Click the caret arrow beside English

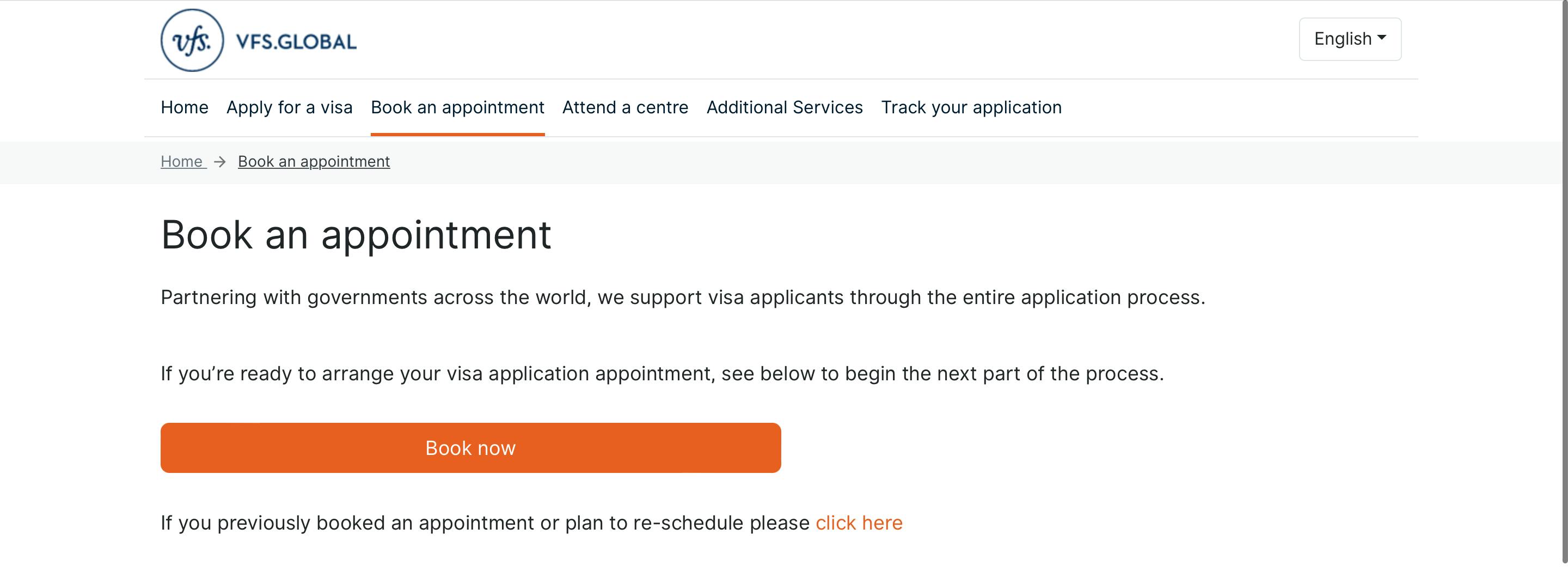coord(1382,38)
